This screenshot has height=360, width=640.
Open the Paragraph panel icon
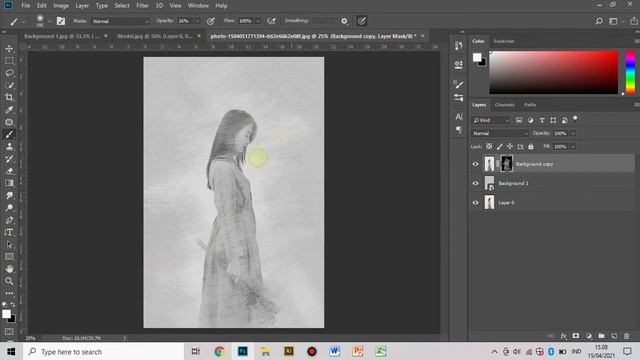pyautogui.click(x=459, y=129)
